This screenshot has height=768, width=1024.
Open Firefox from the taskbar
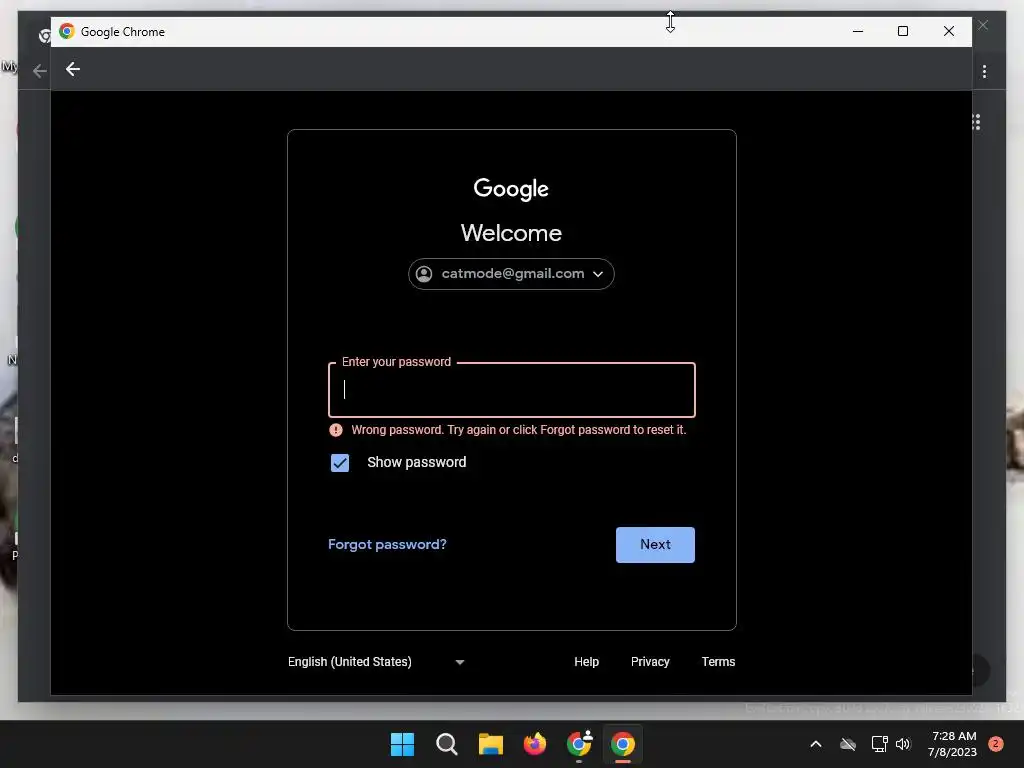pos(535,744)
